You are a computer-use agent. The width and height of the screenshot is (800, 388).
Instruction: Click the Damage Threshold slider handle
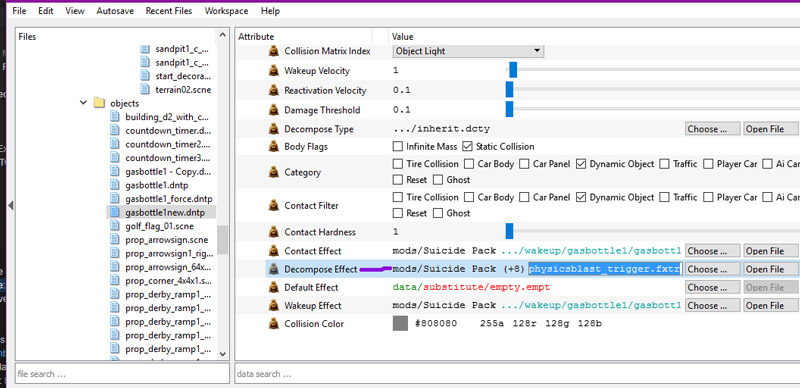coord(509,109)
